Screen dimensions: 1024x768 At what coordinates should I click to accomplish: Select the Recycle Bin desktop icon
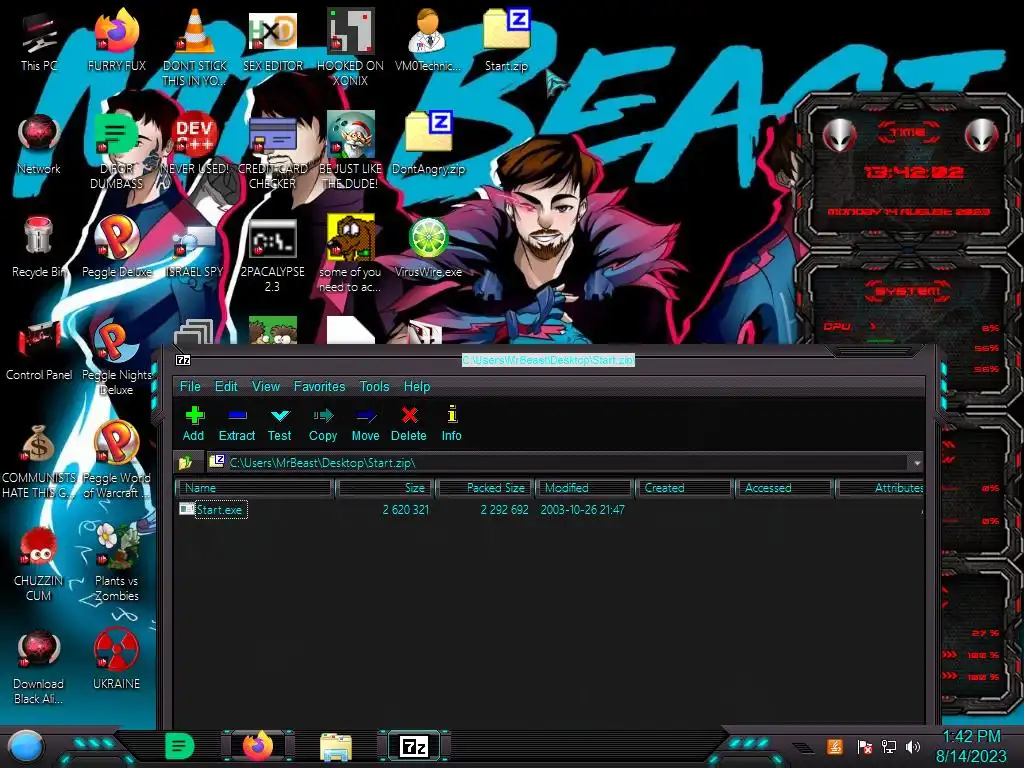[39, 247]
